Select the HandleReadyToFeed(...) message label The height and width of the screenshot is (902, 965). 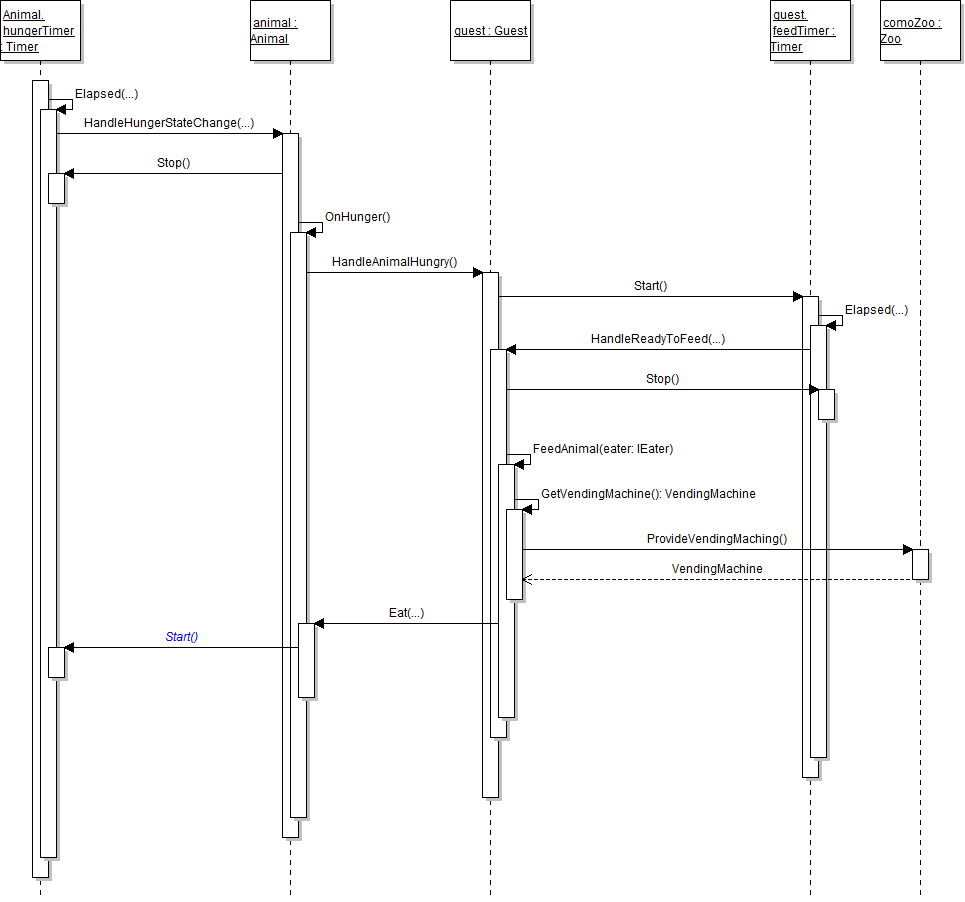point(657,339)
